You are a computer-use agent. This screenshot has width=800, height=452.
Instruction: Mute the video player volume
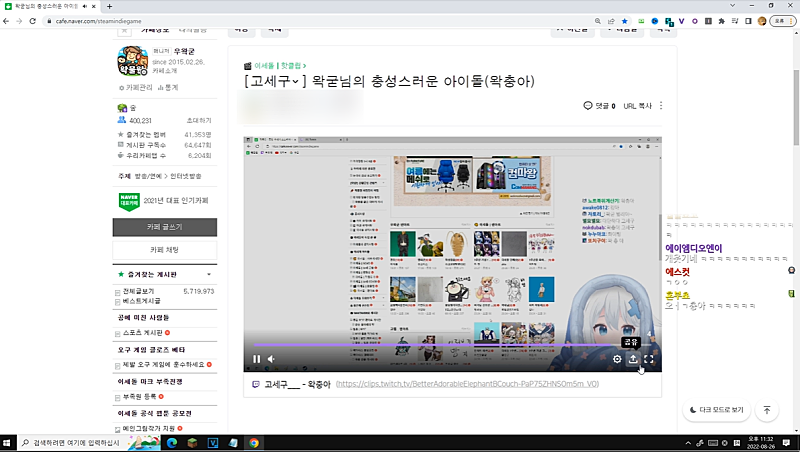(271, 359)
